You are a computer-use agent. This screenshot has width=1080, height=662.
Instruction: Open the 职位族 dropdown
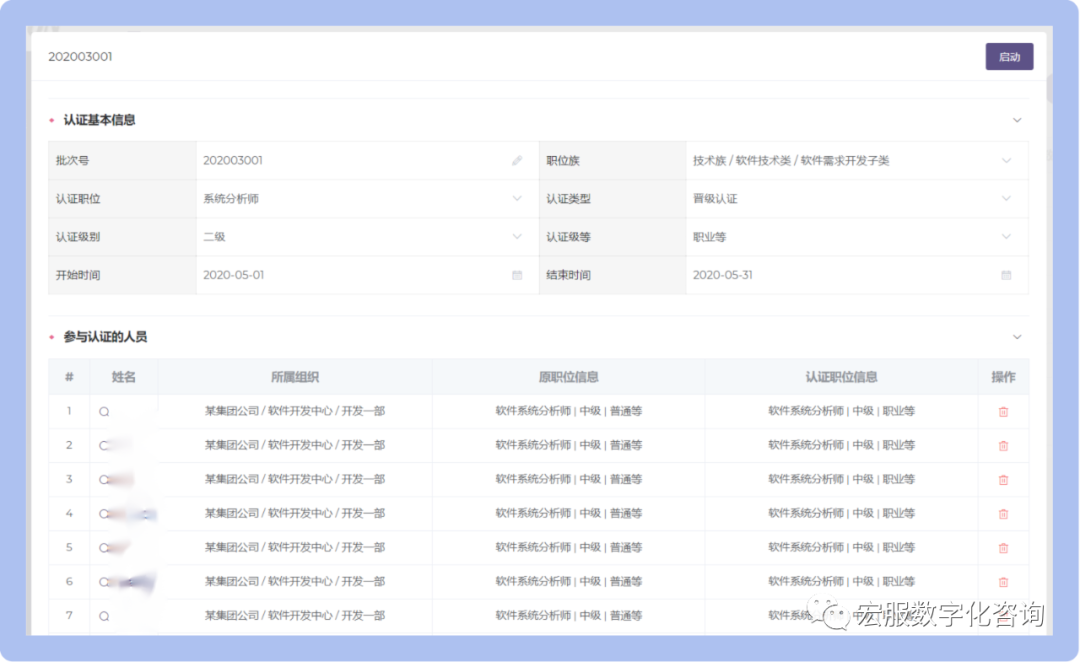coord(1006,161)
